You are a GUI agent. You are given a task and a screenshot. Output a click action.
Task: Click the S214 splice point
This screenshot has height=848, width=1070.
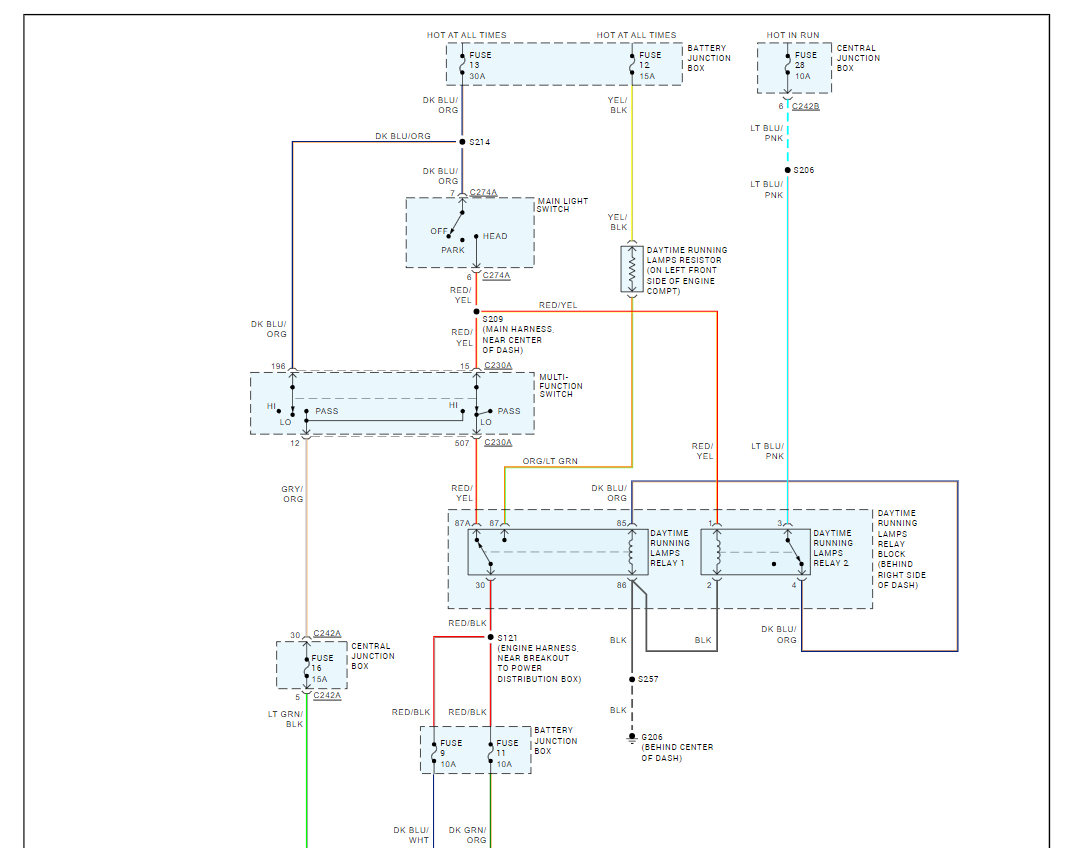click(x=462, y=142)
